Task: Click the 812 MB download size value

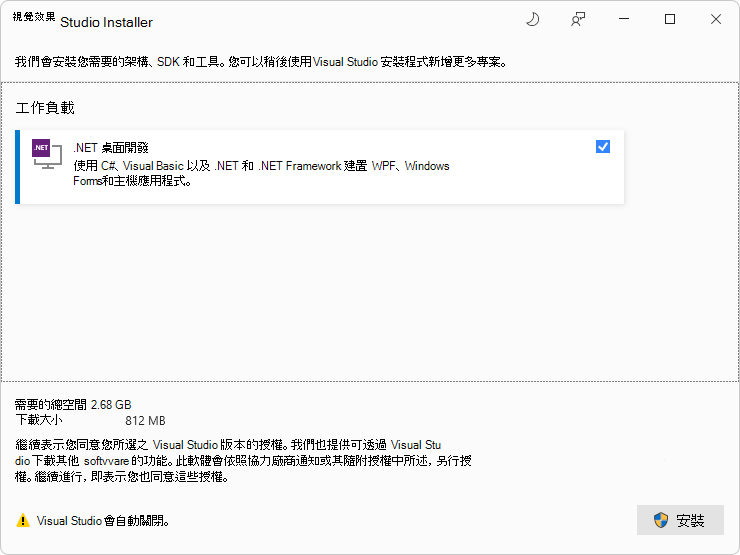Action: [x=145, y=420]
